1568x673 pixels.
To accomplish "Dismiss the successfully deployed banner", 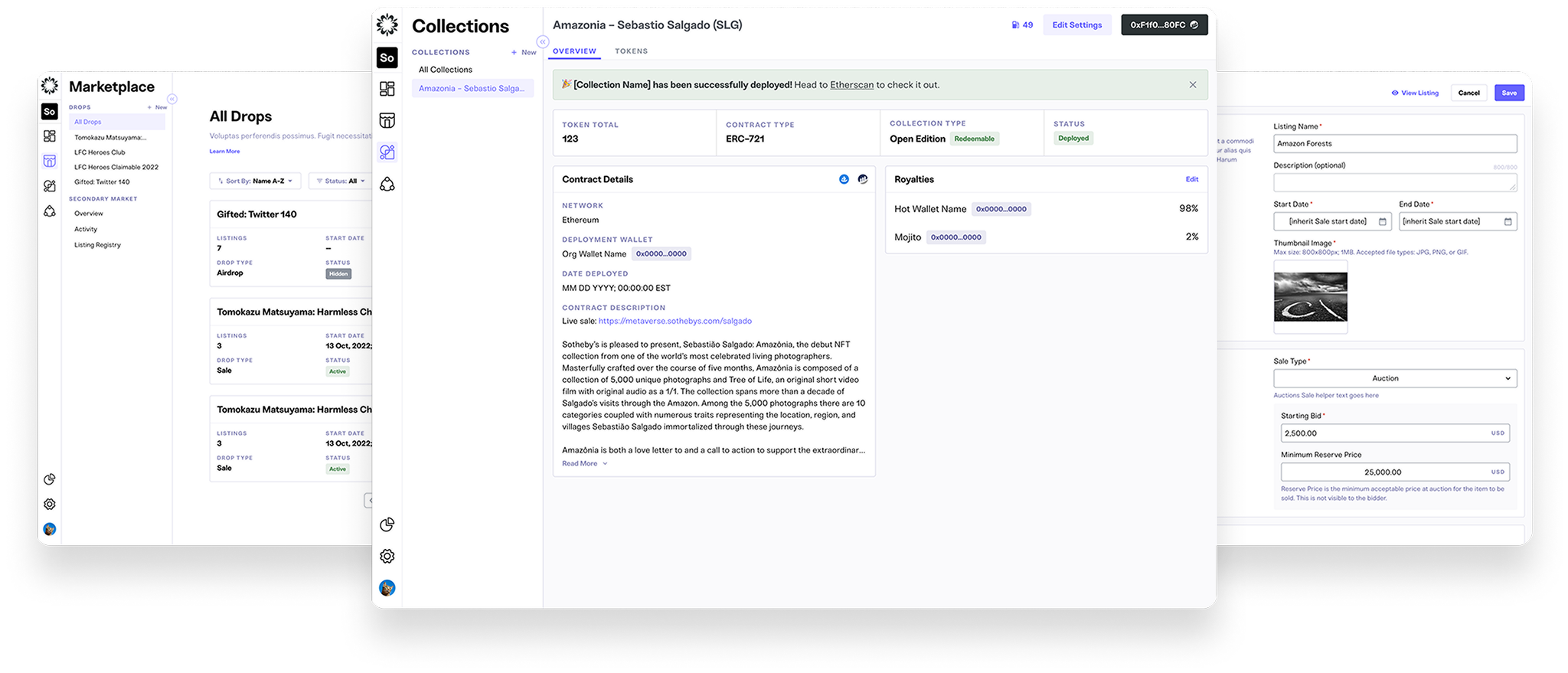I will pyautogui.click(x=1192, y=85).
